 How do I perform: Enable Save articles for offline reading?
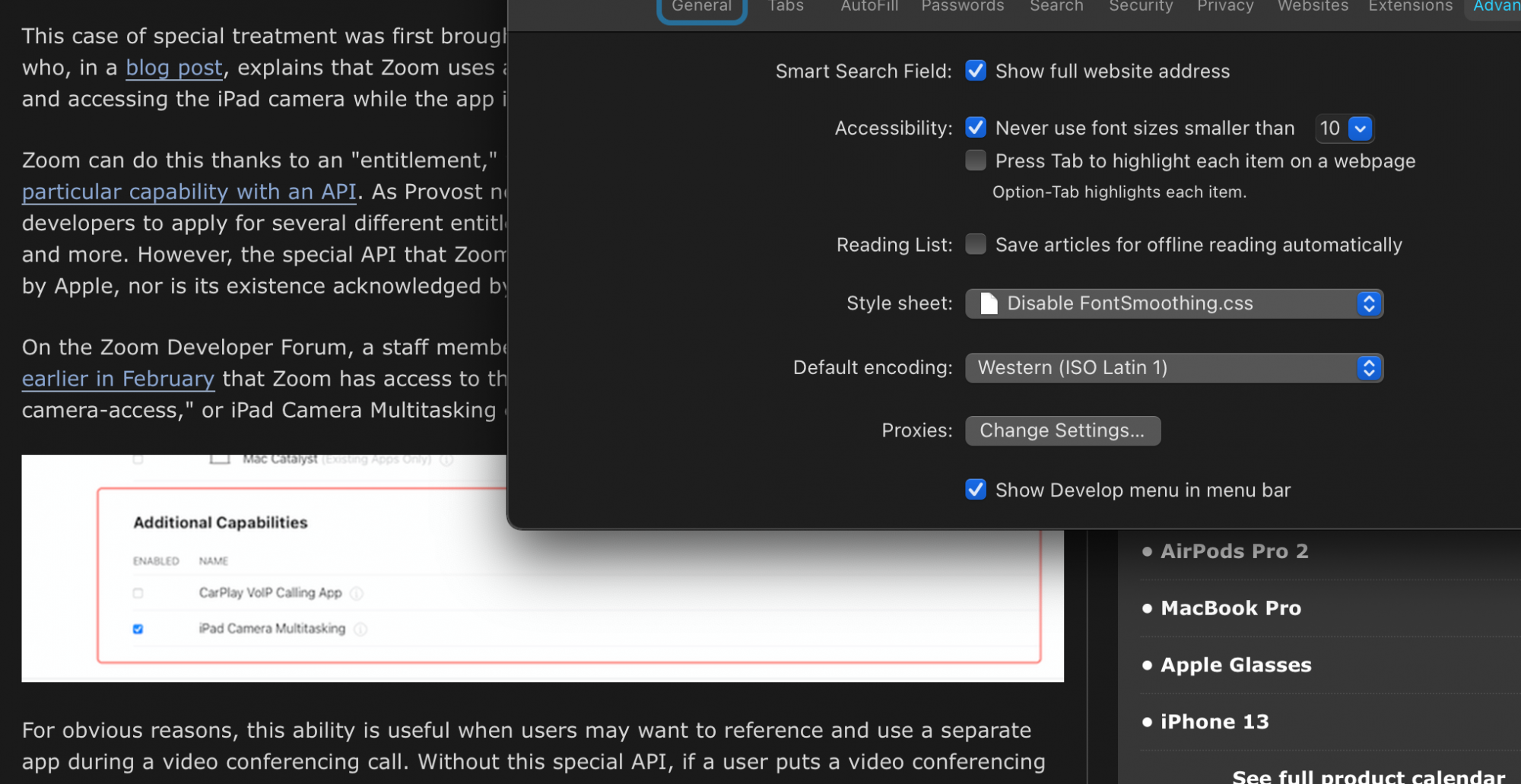click(x=976, y=244)
